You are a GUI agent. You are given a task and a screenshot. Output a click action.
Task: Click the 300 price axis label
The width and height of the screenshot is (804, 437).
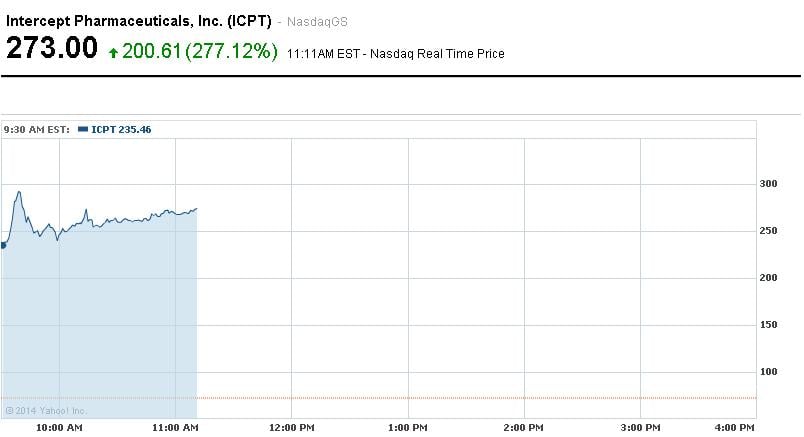(769, 184)
